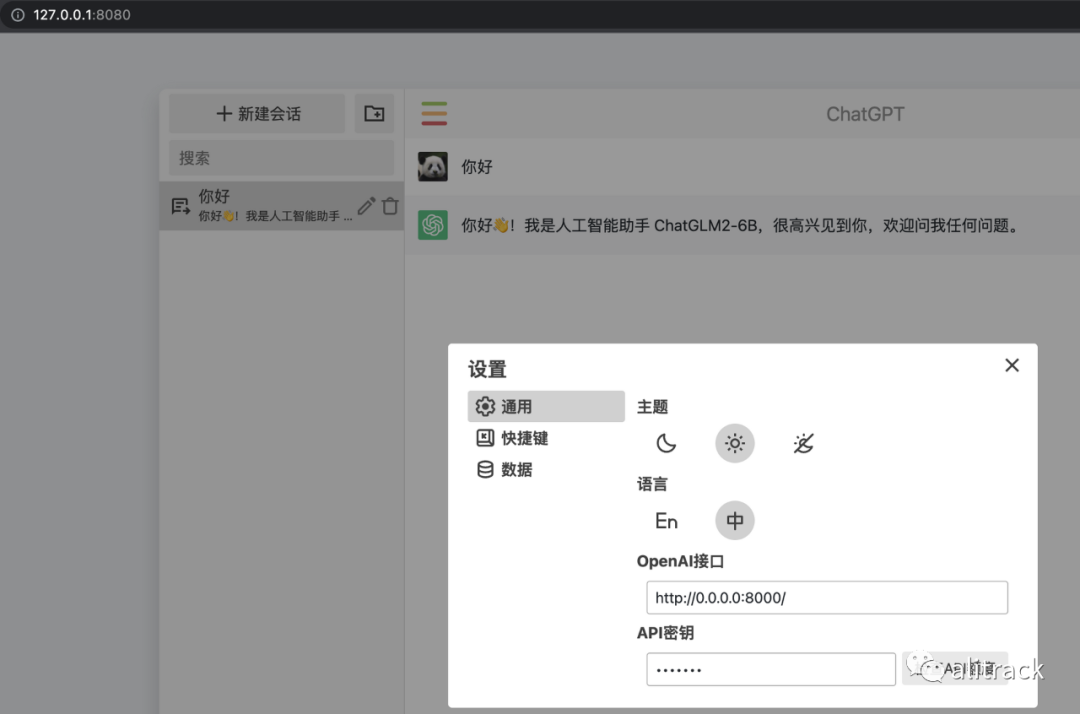1080x714 pixels.
Task: Delete the 你好 conversation with trash icon
Action: tap(390, 205)
